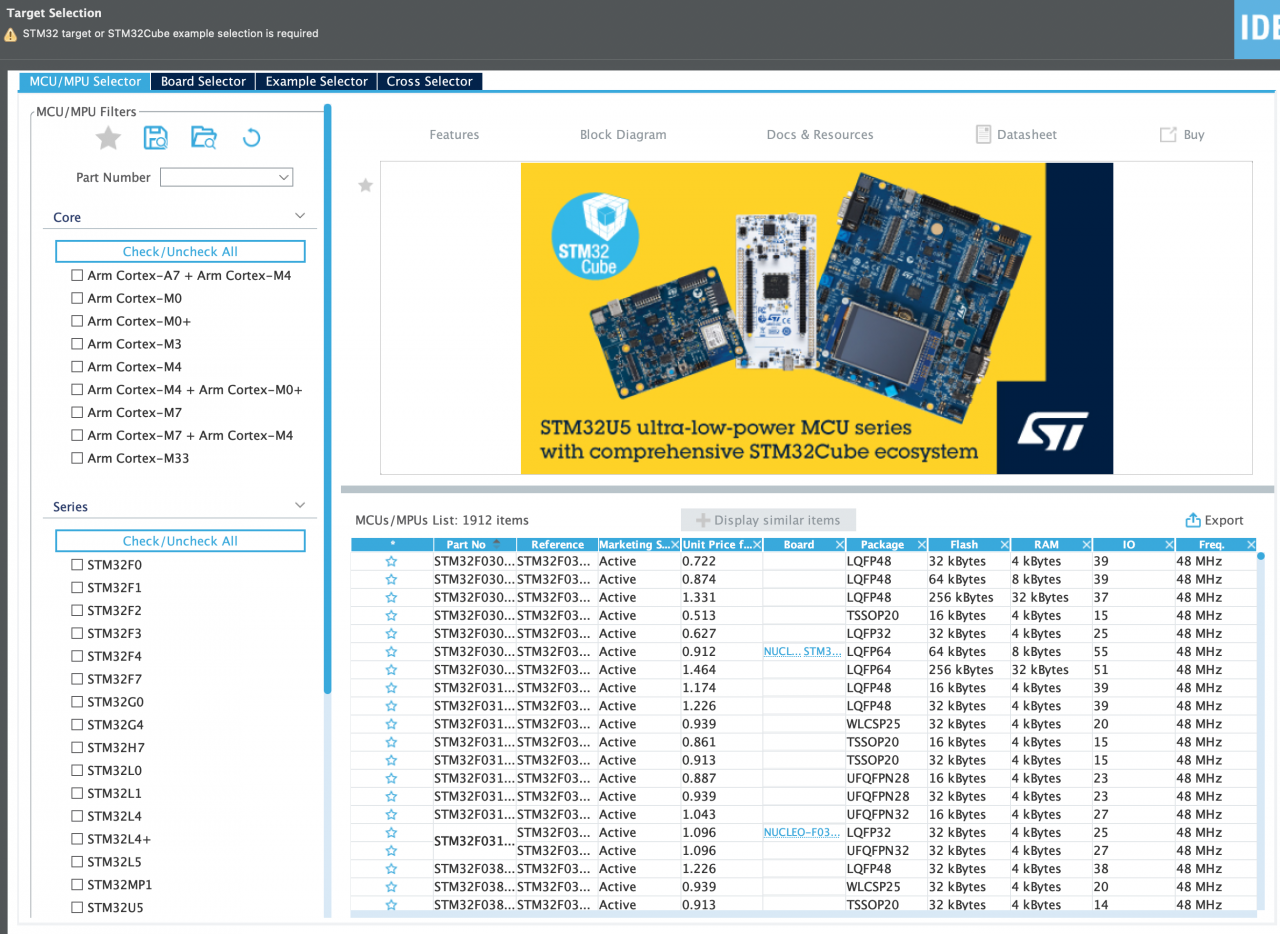The image size is (1280, 934).
Task: Click the star favorites icon in MCU/MPU Filters
Action: coord(108,138)
